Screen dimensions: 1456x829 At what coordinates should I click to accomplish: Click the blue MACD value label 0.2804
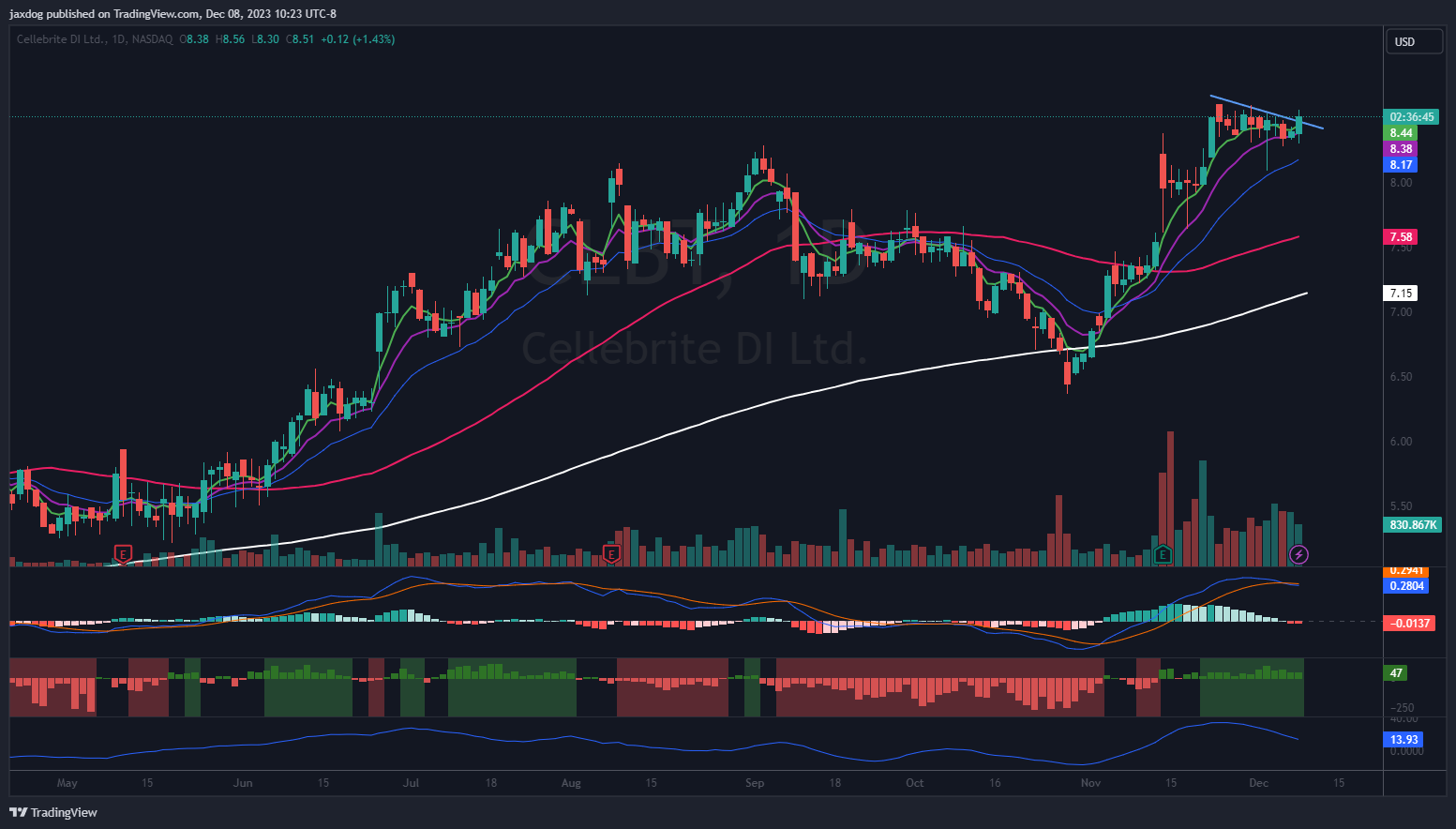click(x=1406, y=586)
